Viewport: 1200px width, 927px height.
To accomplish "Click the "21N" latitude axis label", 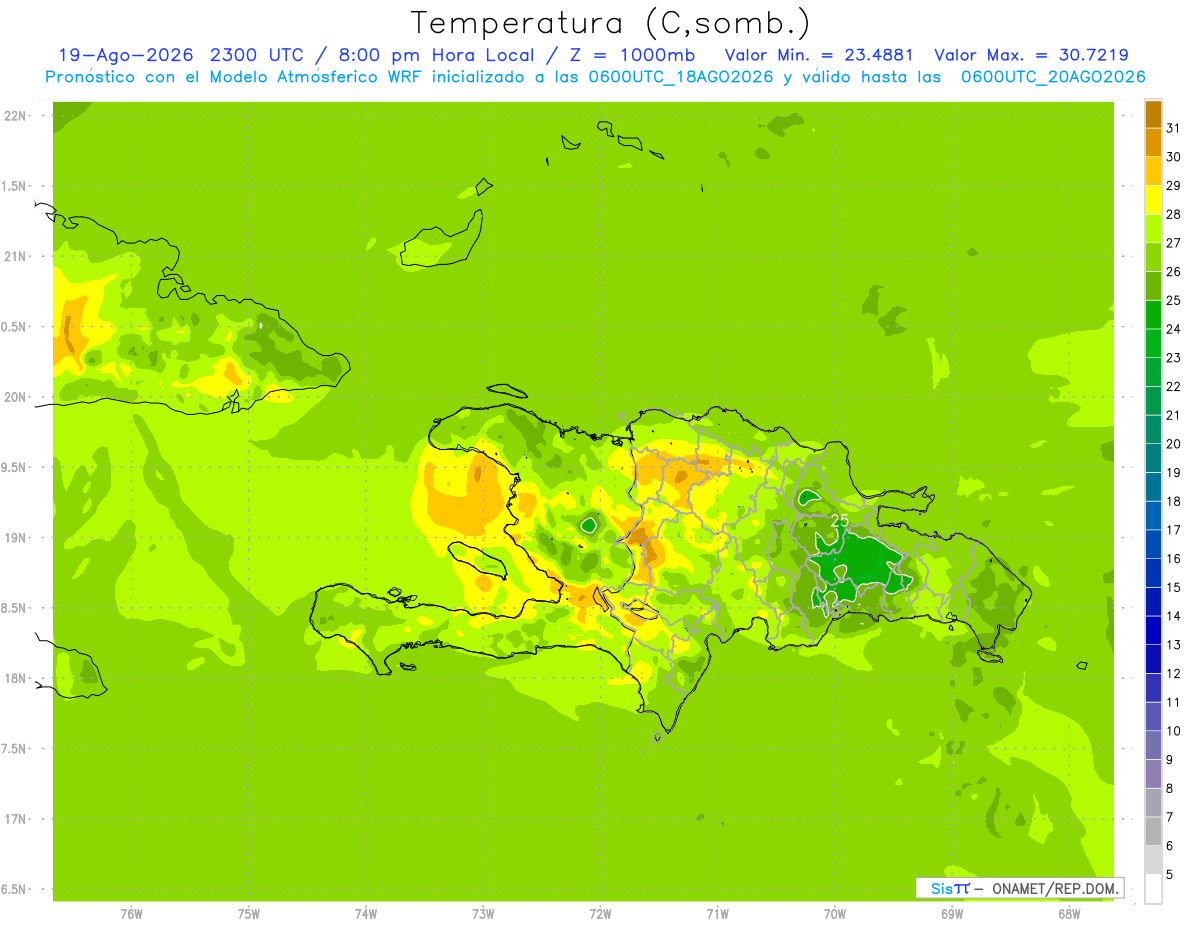I will [15, 257].
